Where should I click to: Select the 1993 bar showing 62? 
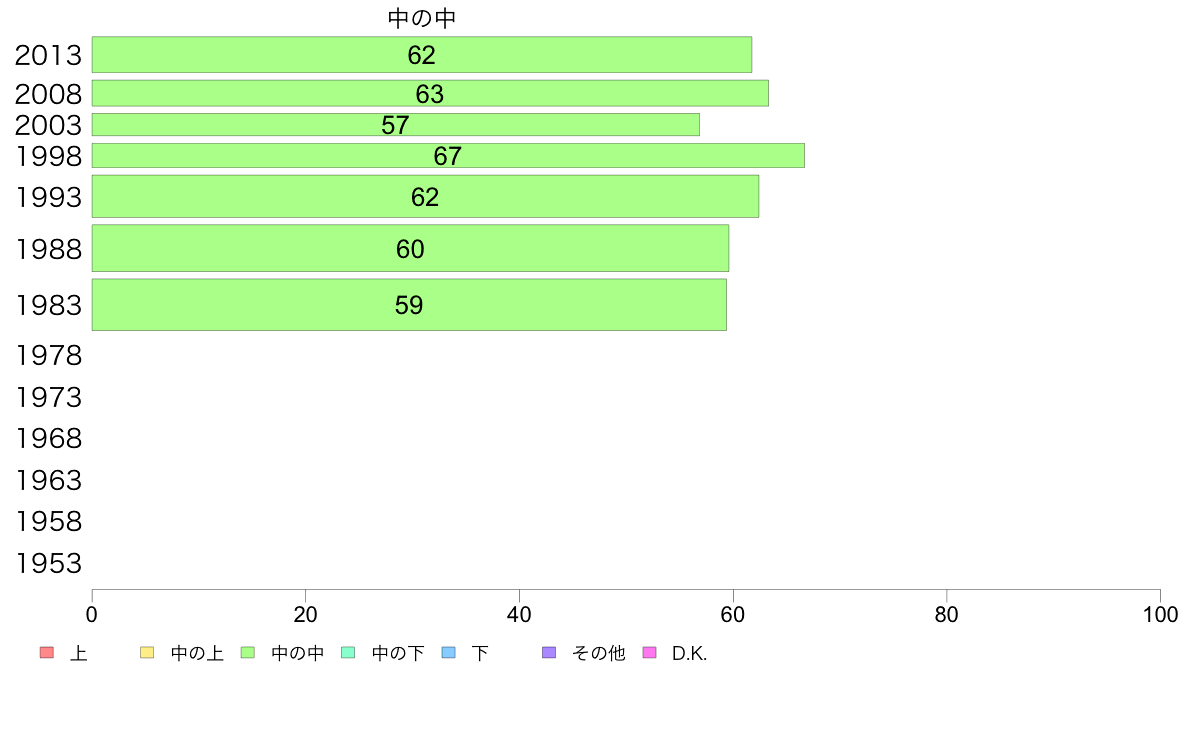(x=425, y=196)
